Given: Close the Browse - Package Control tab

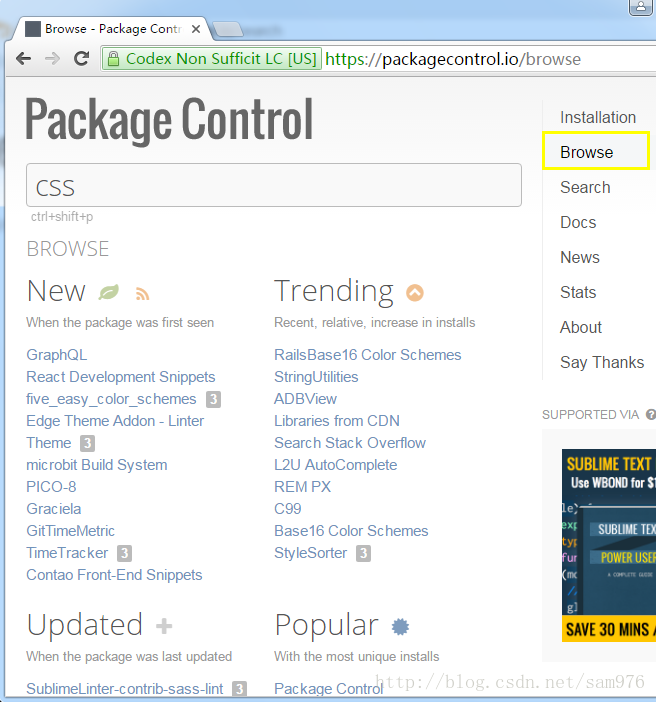Looking at the screenshot, I should coord(196,29).
